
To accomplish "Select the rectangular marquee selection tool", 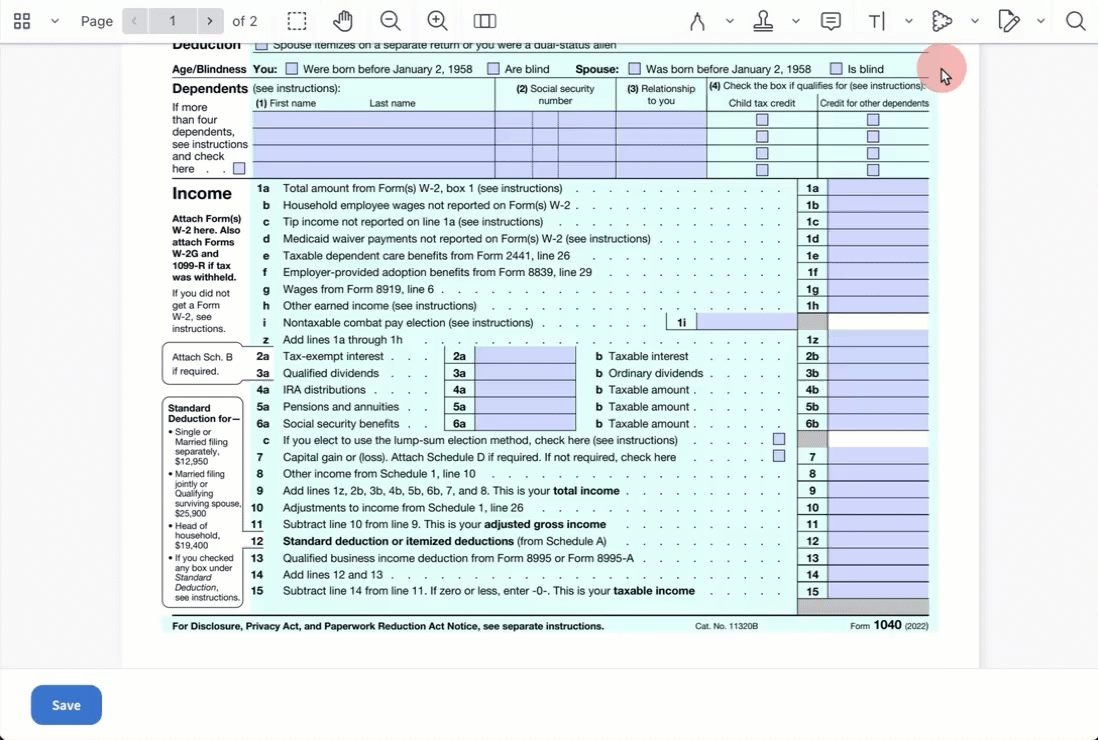I will [x=297, y=21].
